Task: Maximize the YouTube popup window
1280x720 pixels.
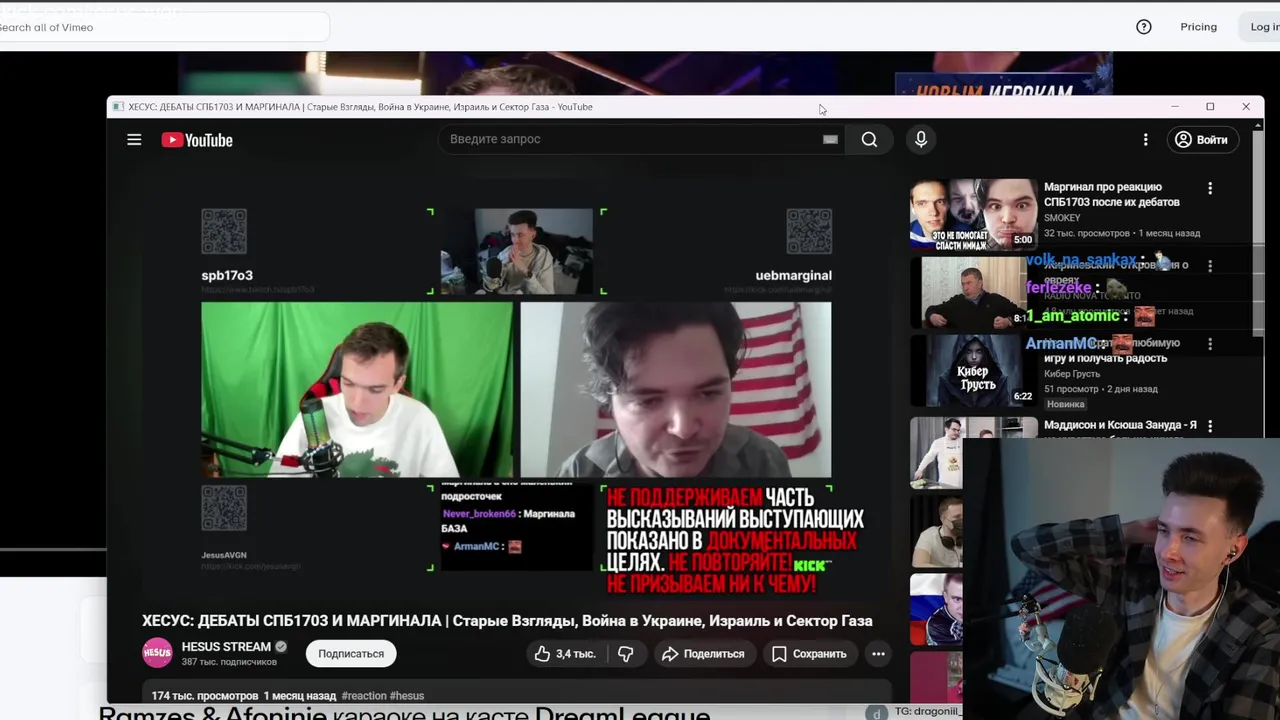Action: click(1210, 107)
